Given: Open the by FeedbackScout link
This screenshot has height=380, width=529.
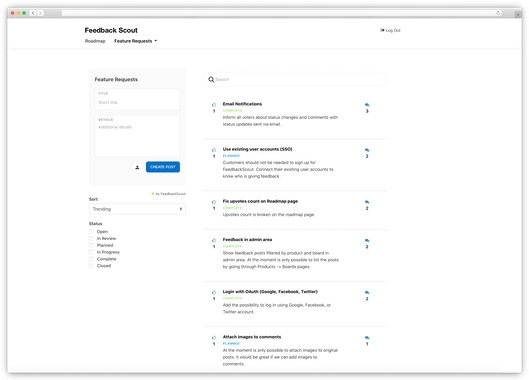Looking at the screenshot, I should (x=168, y=194).
